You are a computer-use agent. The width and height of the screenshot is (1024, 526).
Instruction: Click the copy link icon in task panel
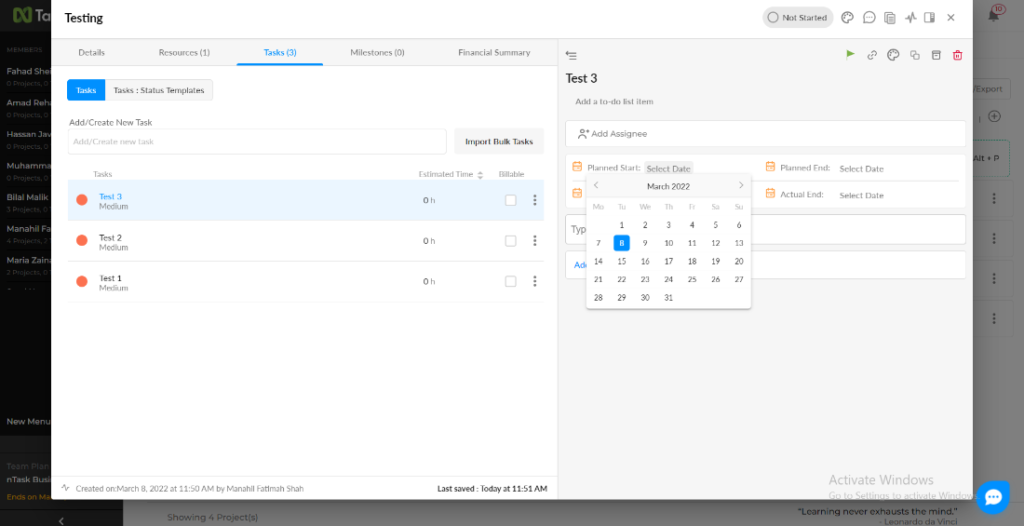pos(872,55)
